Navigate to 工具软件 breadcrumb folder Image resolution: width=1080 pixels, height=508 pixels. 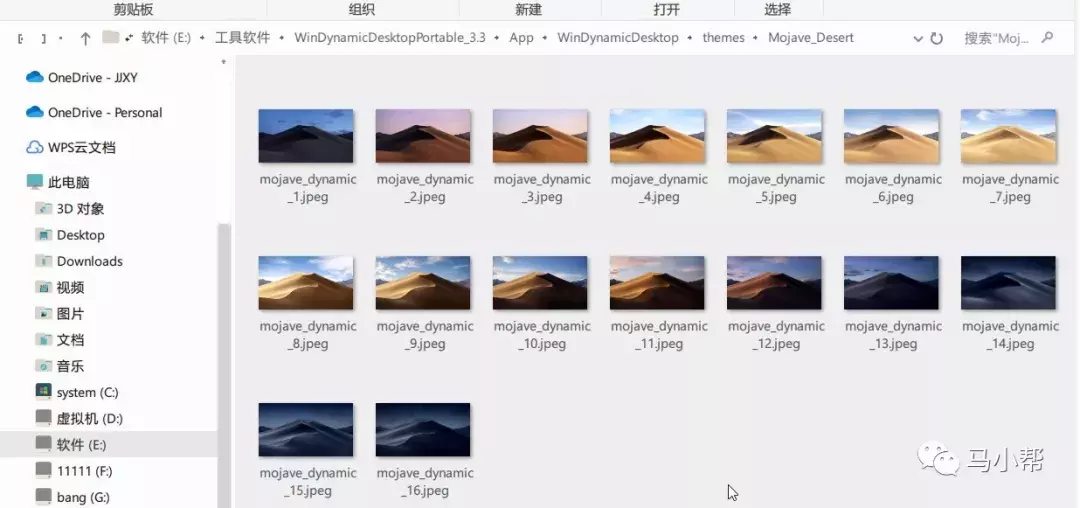click(242, 38)
